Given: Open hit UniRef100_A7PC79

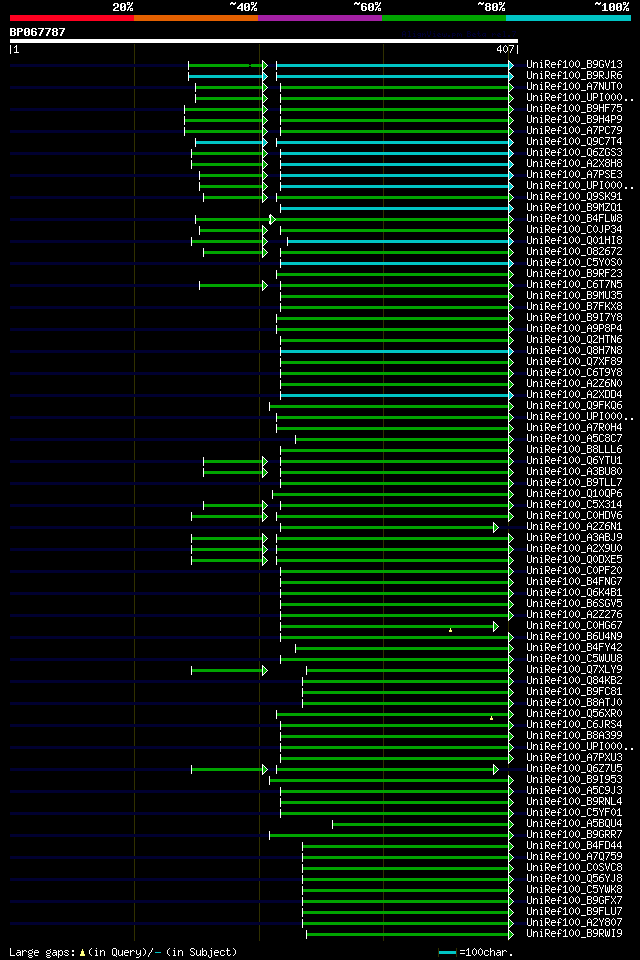Looking at the screenshot, I should (x=574, y=130).
